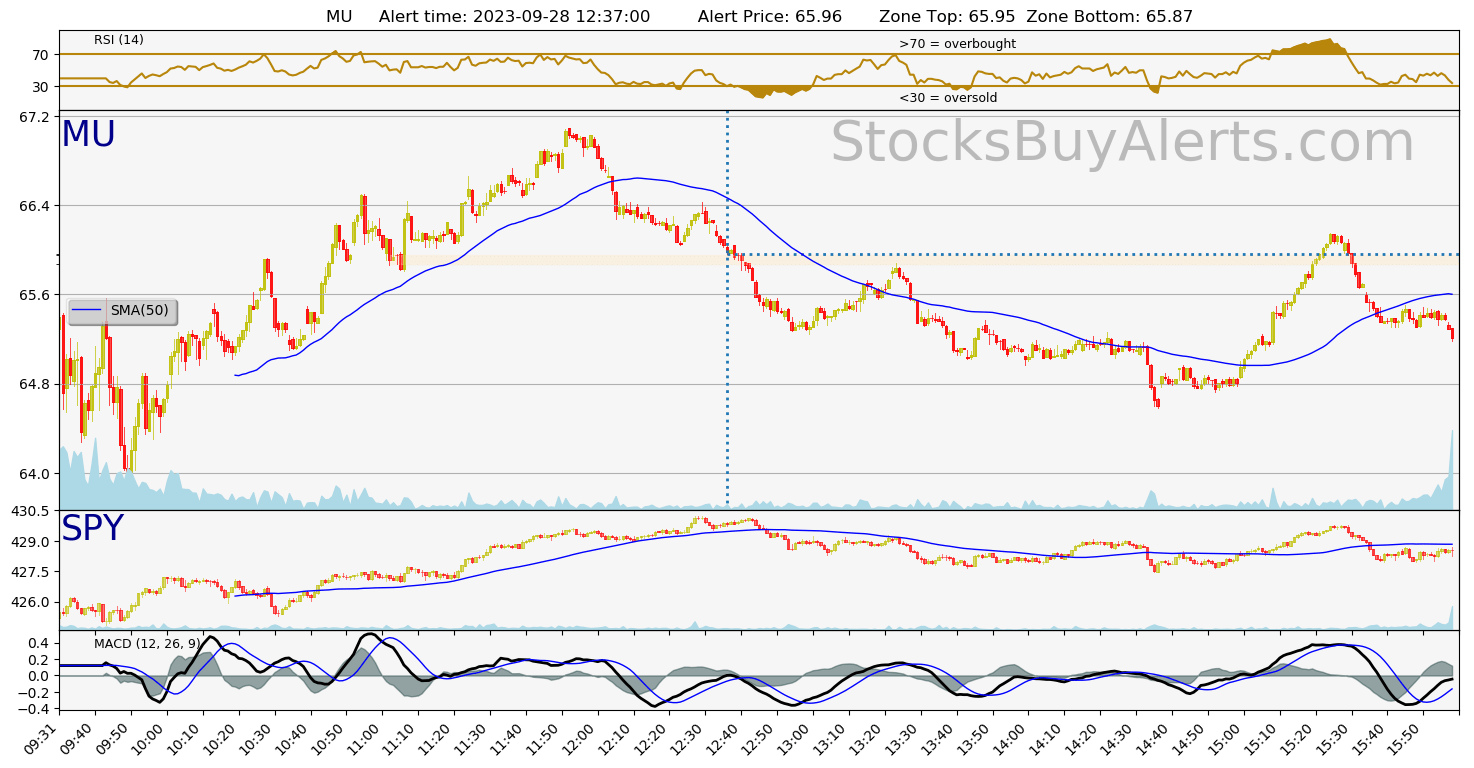Click the RSI (14) label
This screenshot has height=768, width=1474.
tap(119, 40)
